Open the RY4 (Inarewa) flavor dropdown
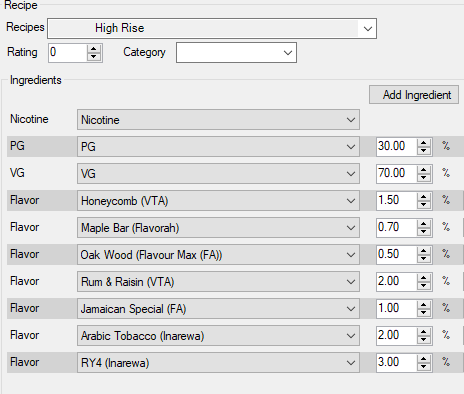Image resolution: width=464 pixels, height=394 pixels. [218, 363]
